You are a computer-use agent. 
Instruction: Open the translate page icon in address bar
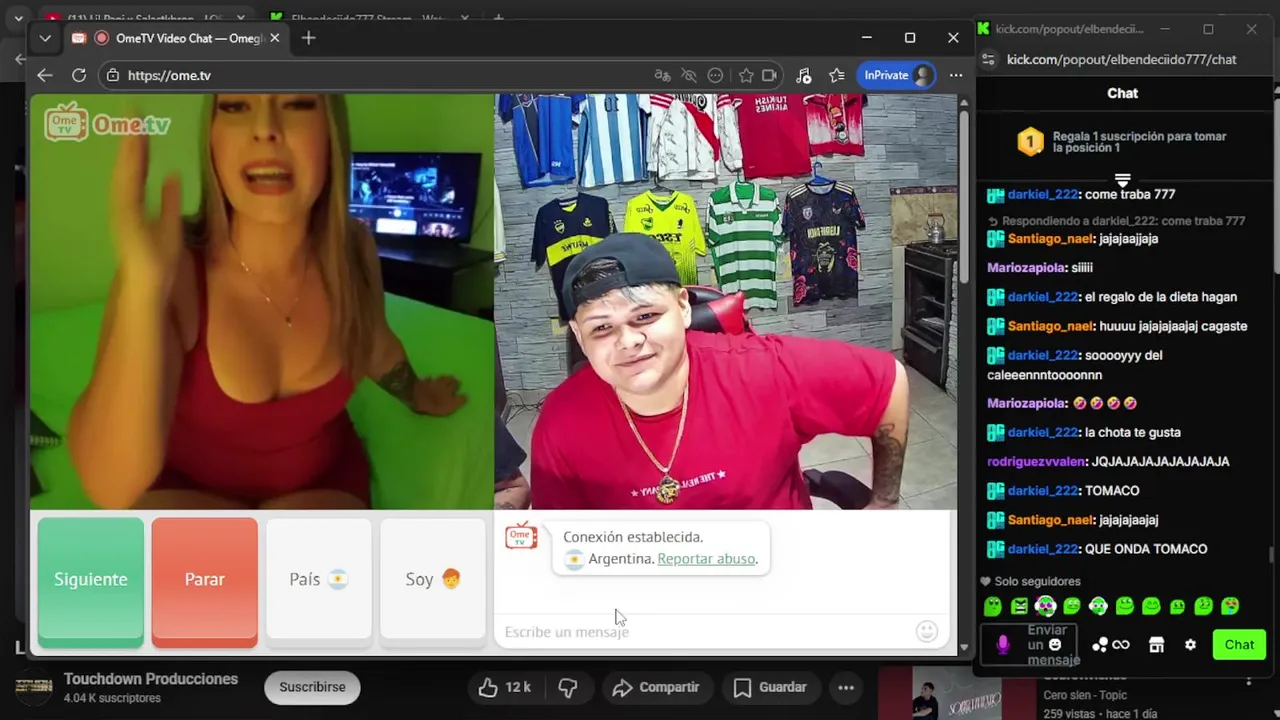[662, 75]
